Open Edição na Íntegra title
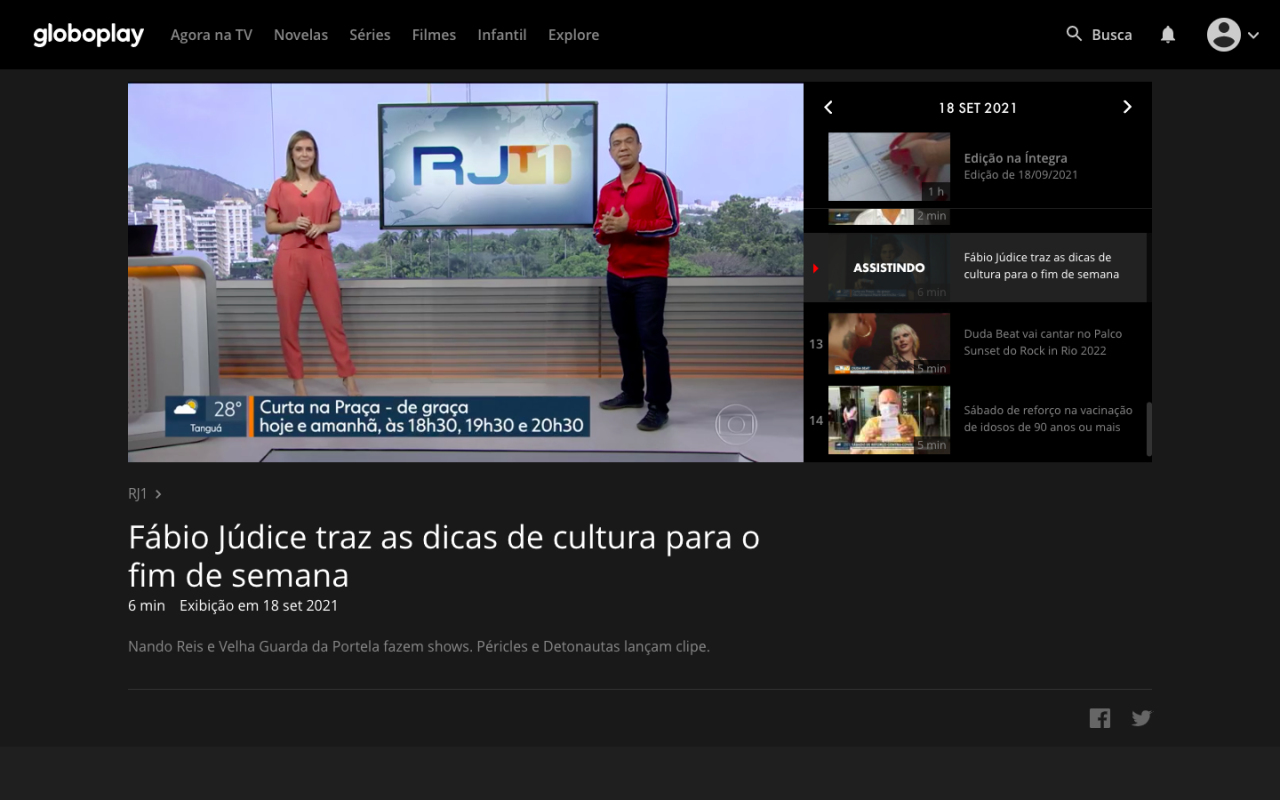This screenshot has height=800, width=1280. (1015, 158)
